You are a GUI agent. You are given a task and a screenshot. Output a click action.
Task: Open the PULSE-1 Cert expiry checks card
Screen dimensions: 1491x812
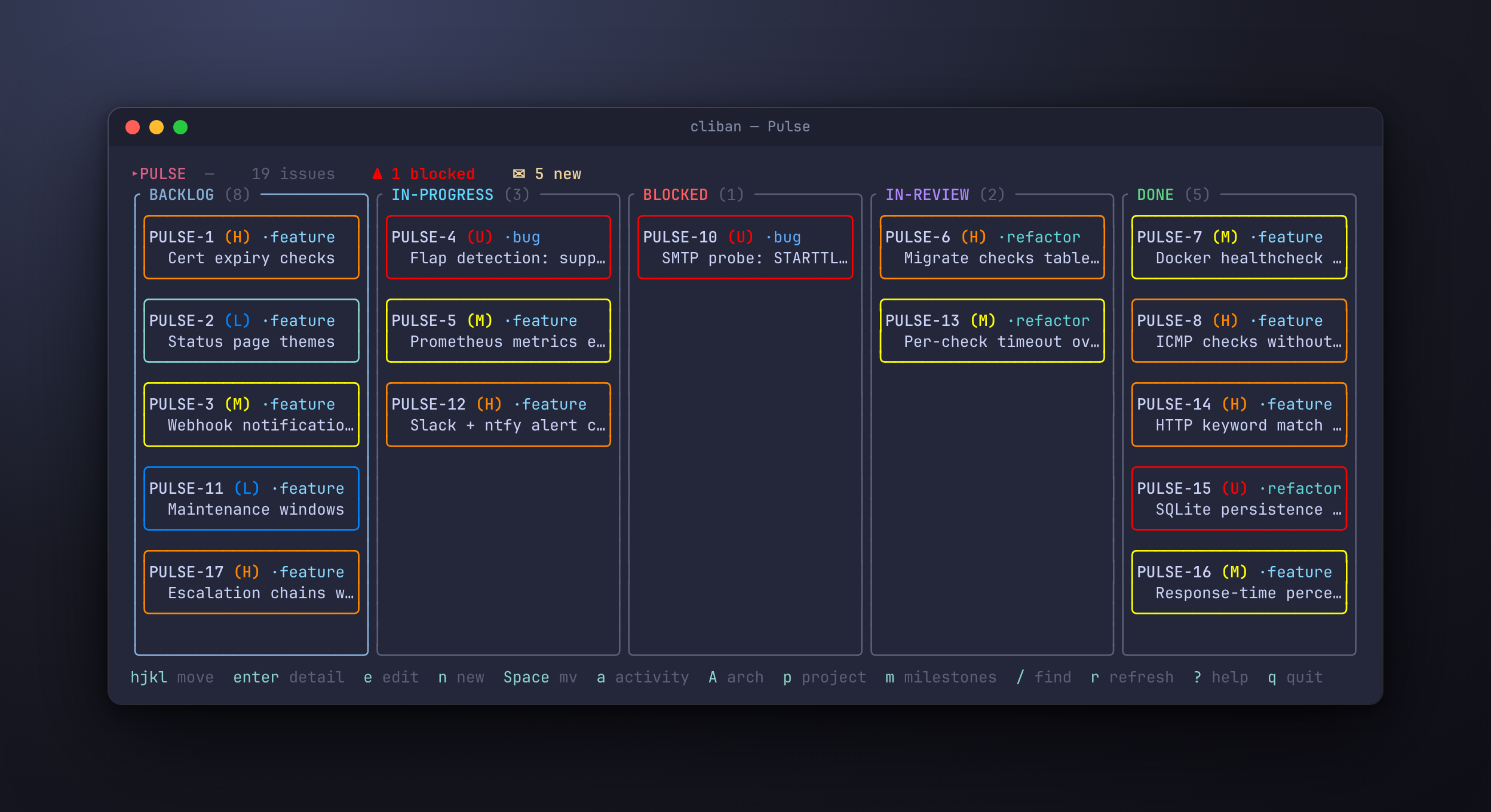[251, 247]
